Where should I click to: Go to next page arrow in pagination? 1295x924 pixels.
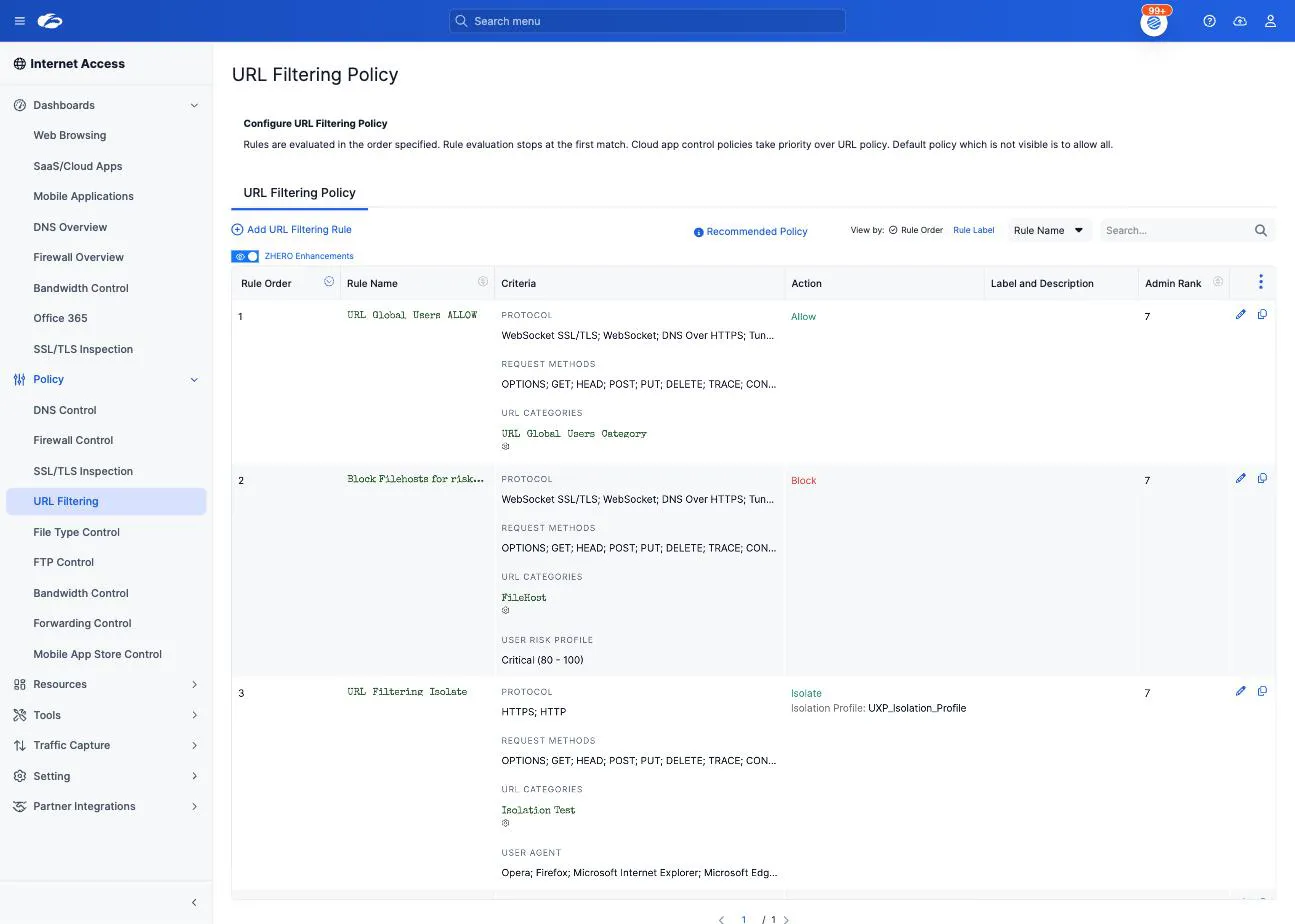(x=786, y=920)
